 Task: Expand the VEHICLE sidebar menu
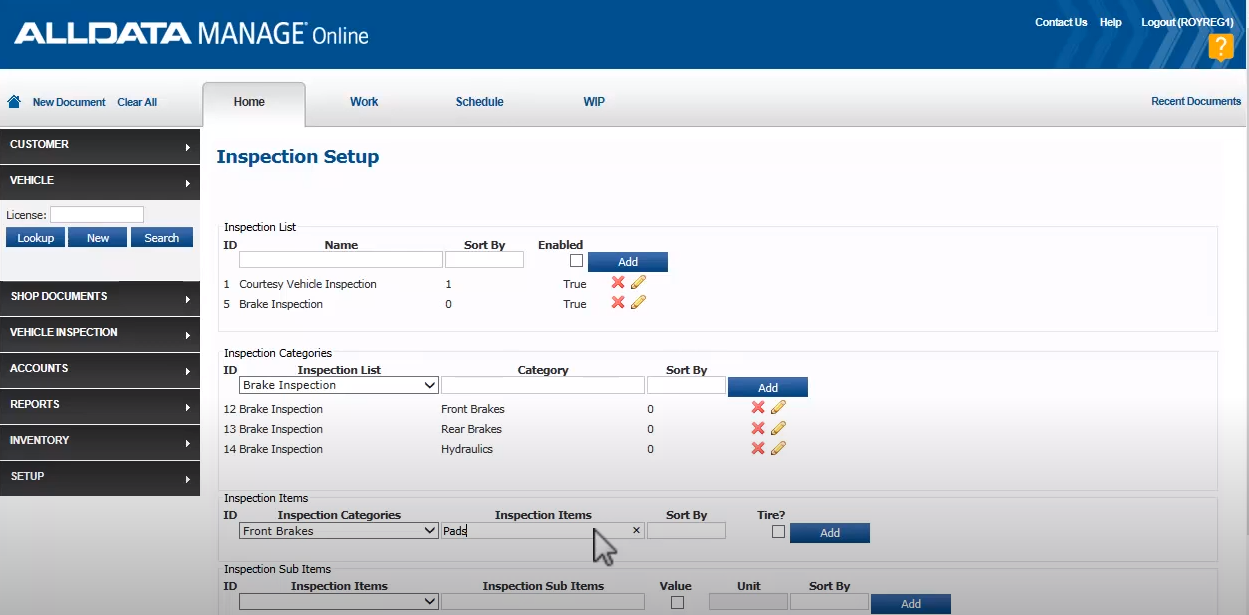coord(100,182)
